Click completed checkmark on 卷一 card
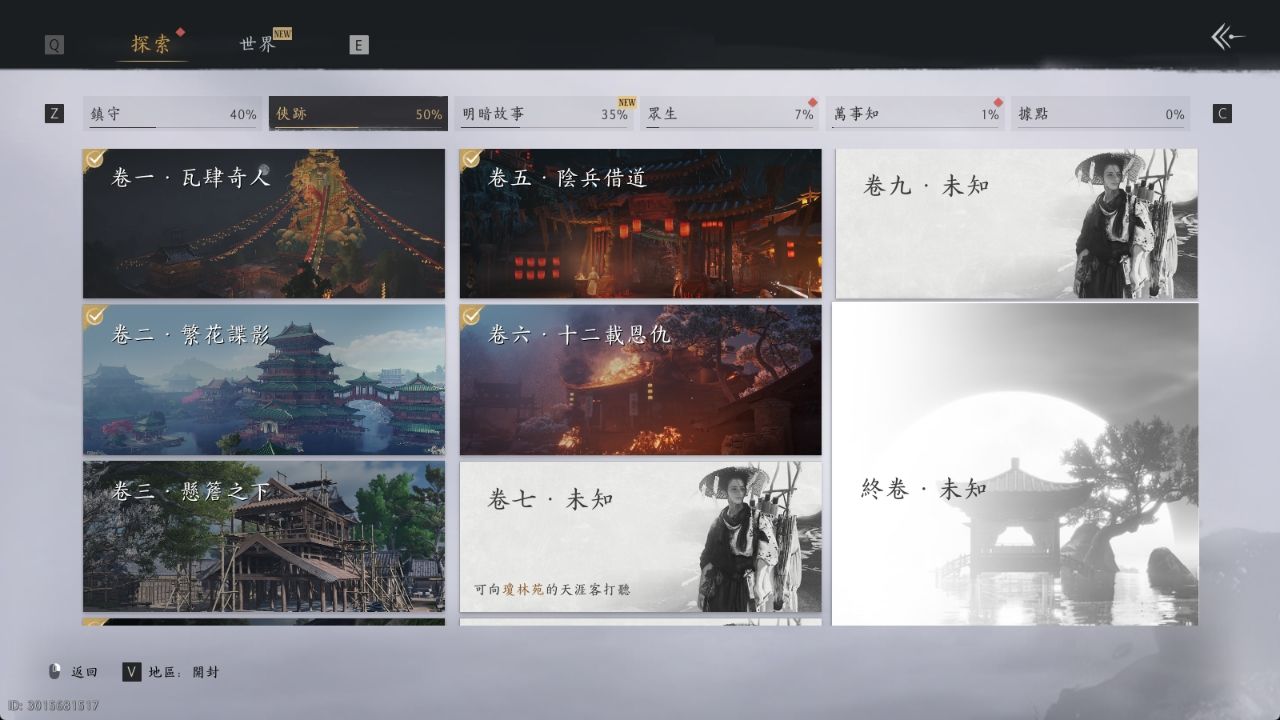The image size is (1280, 720). [x=96, y=160]
